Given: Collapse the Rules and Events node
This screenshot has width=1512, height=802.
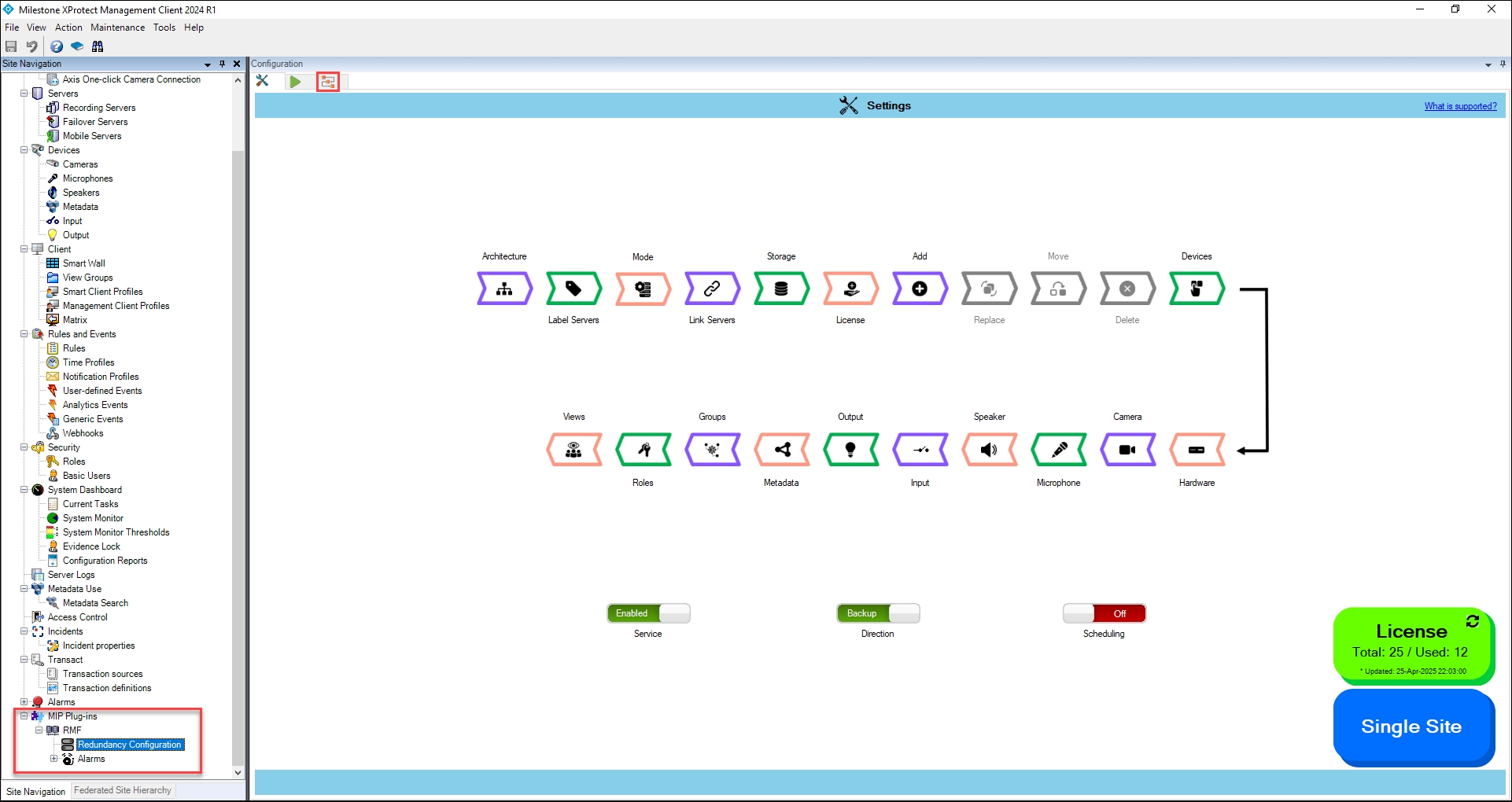Looking at the screenshot, I should (24, 334).
